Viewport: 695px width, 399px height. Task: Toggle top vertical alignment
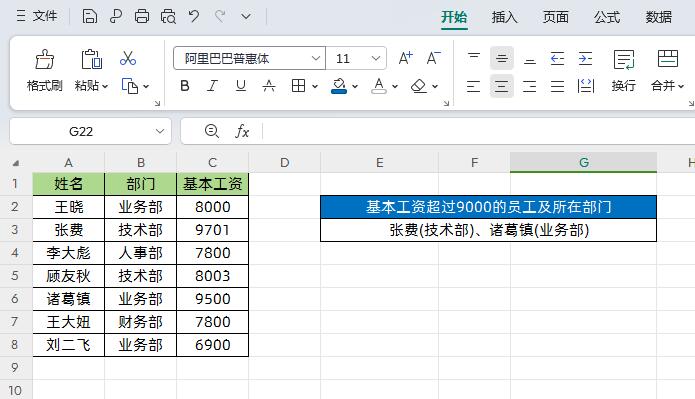click(x=474, y=58)
